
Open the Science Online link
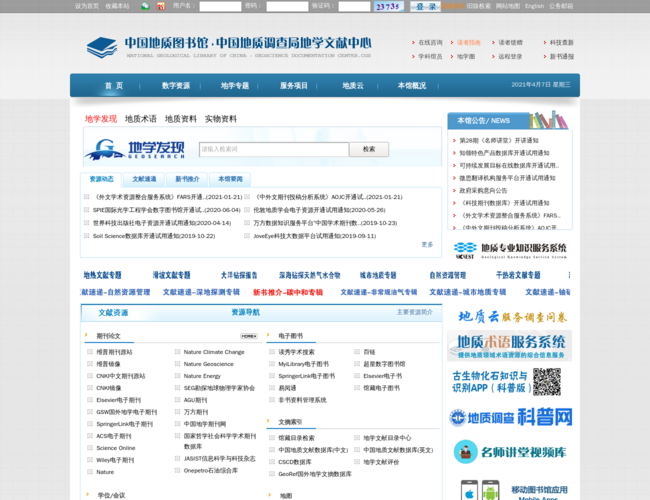click(116, 448)
